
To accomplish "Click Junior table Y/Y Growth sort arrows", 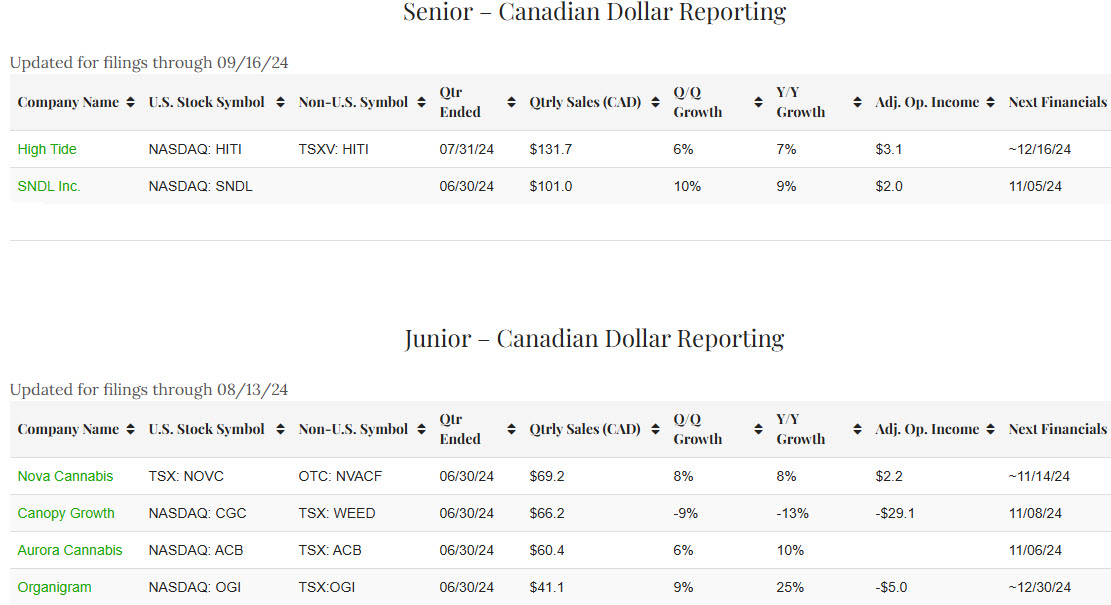I will [x=857, y=429].
